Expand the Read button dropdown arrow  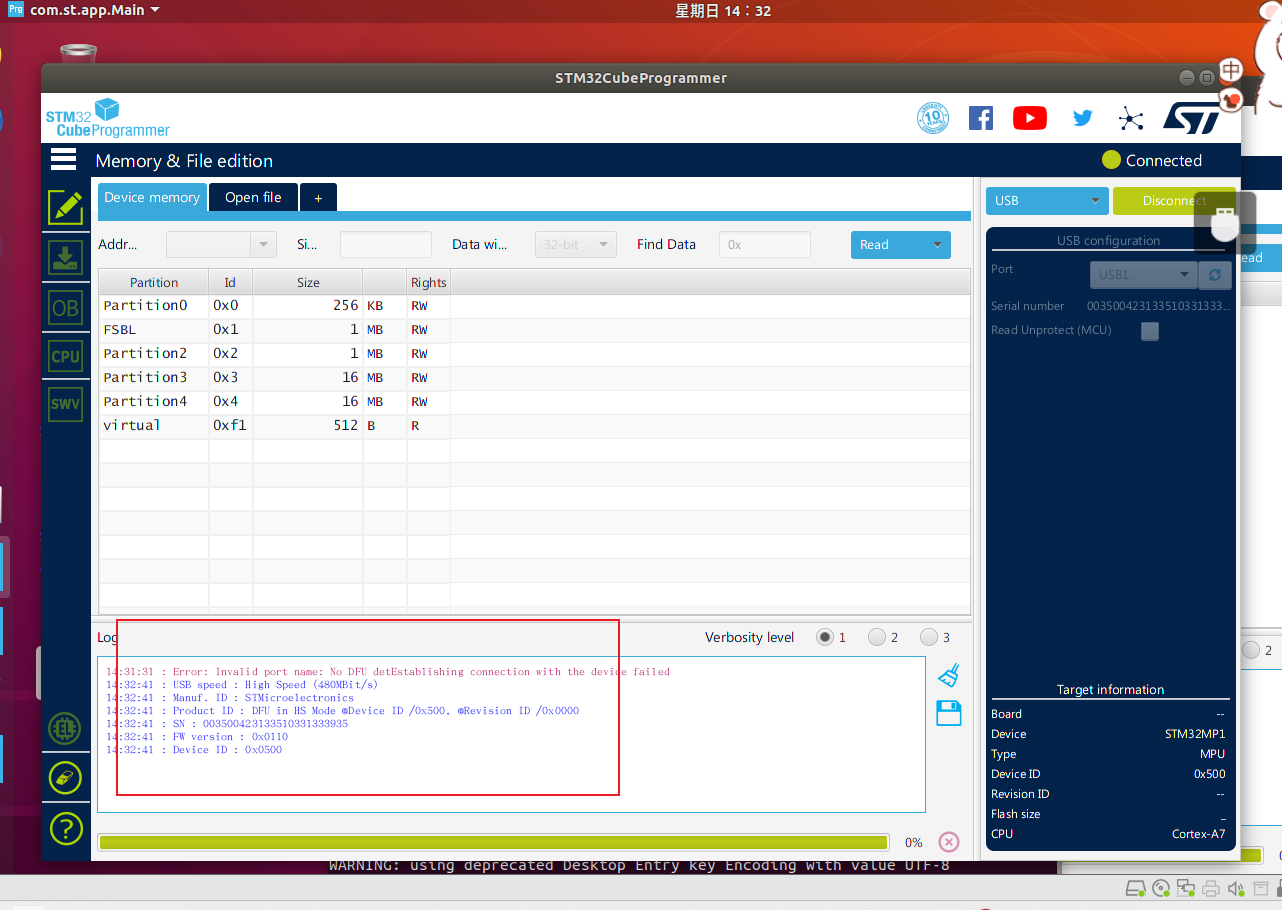click(x=938, y=244)
